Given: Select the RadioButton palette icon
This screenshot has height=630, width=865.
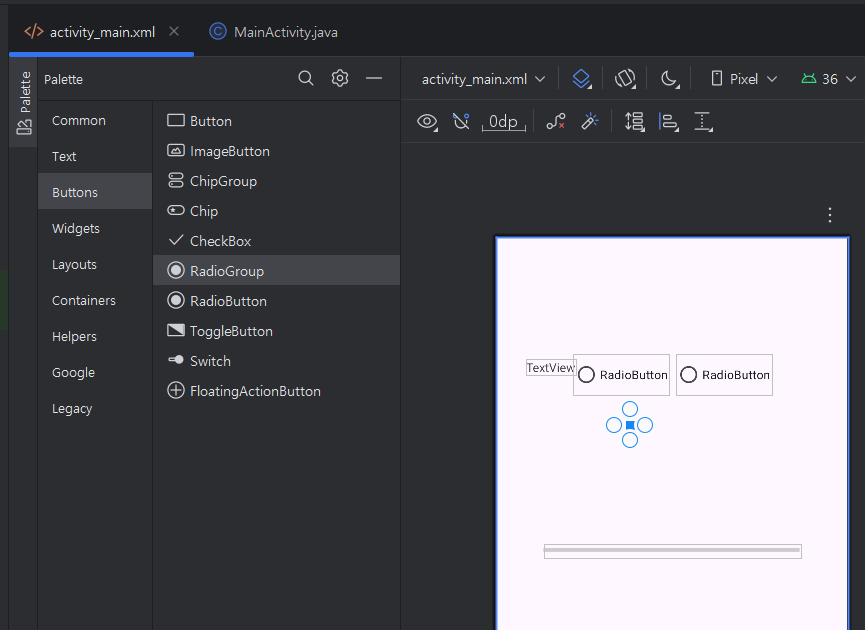Looking at the screenshot, I should point(175,300).
